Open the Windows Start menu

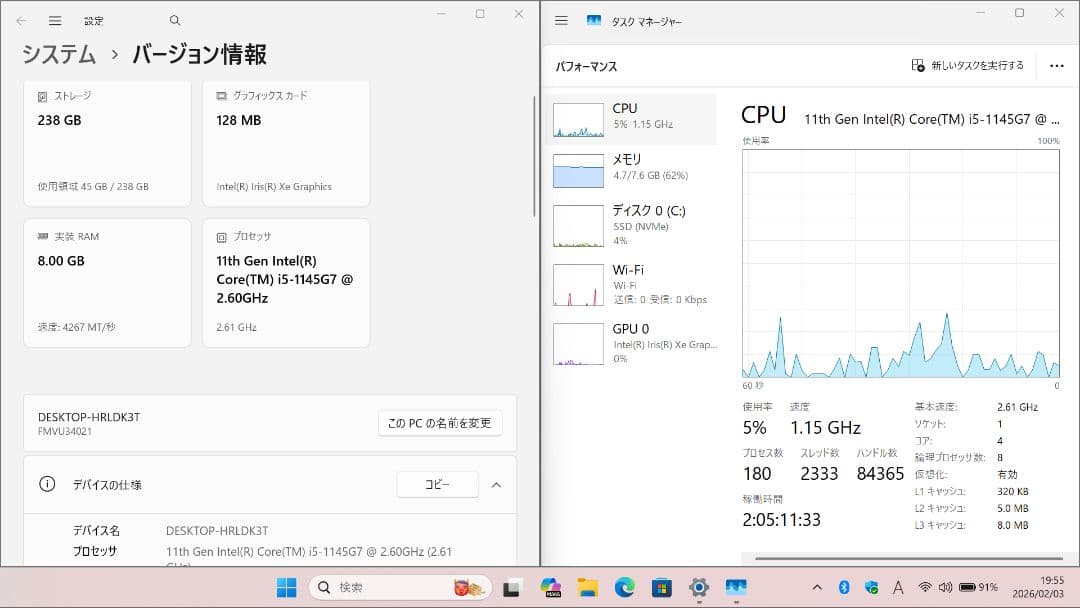click(286, 587)
